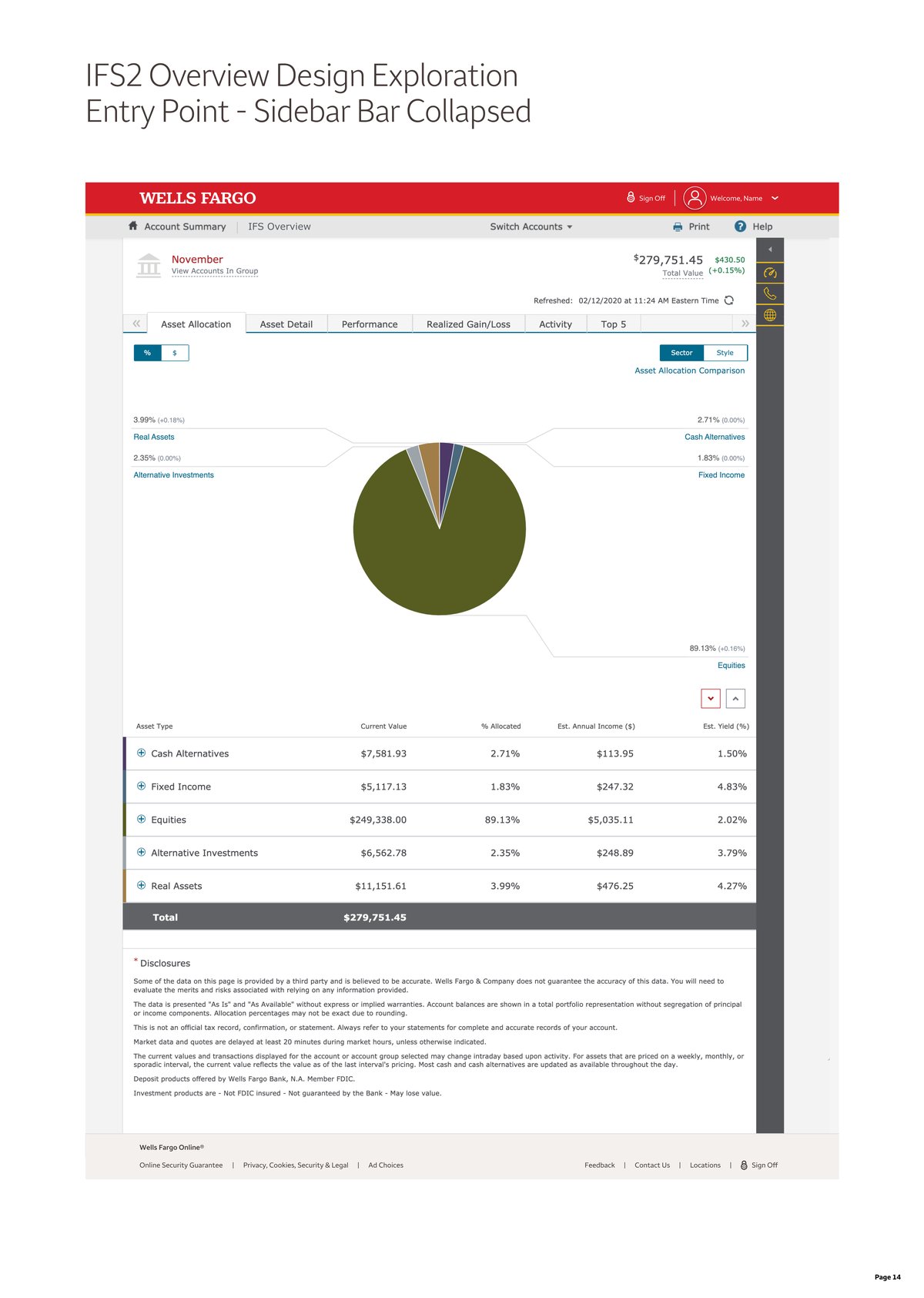Select the Style view toggle
This screenshot has height=1298, width=924.
[725, 353]
